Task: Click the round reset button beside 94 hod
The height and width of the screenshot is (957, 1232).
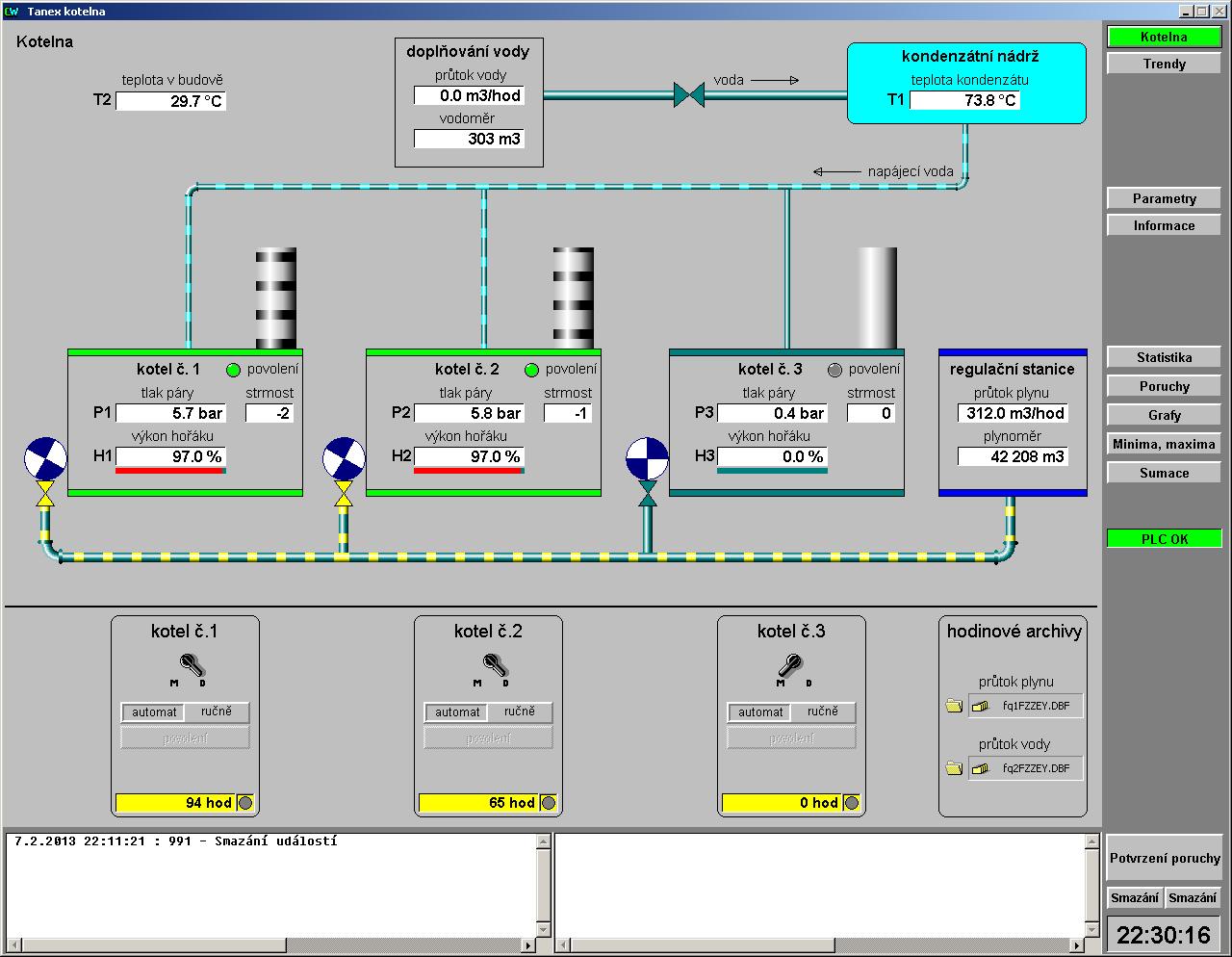Action: 245,803
